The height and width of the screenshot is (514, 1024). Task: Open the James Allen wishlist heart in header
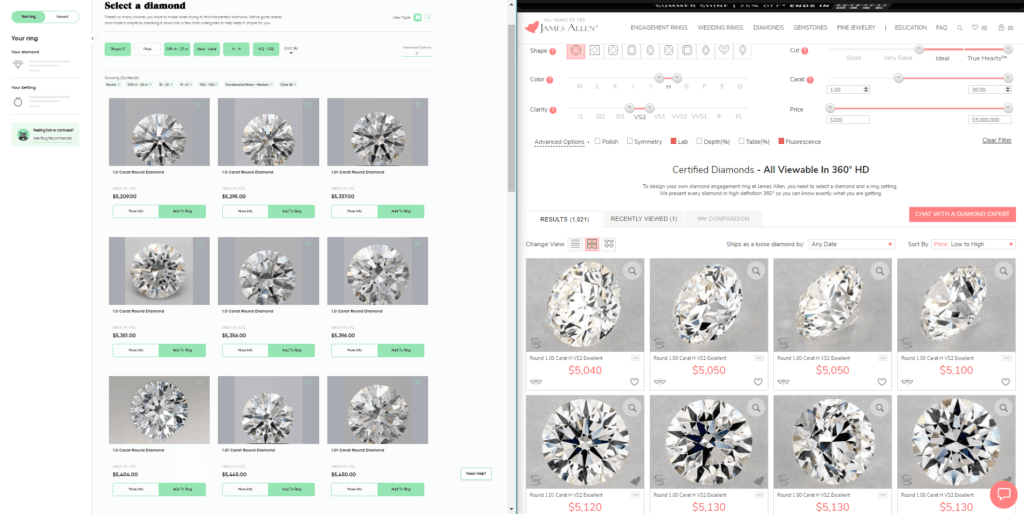coord(975,28)
